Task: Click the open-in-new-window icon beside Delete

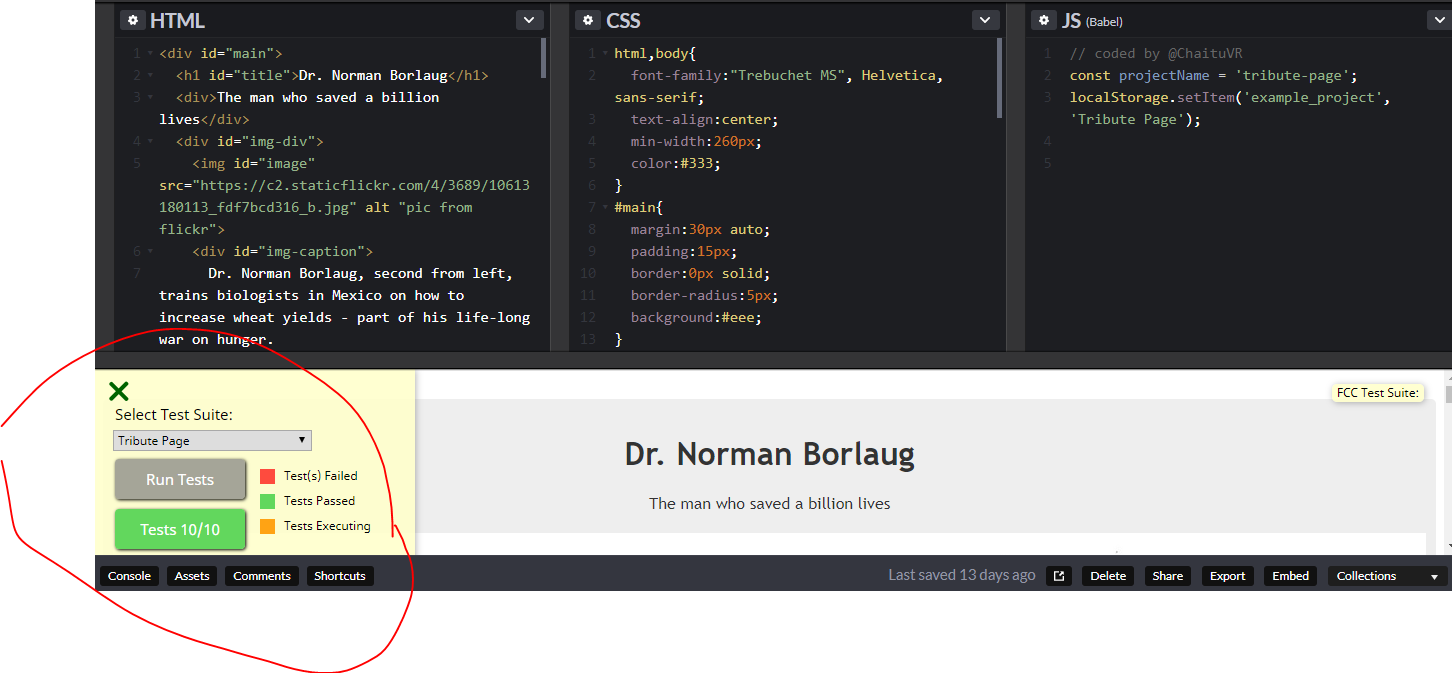Action: pos(1059,576)
